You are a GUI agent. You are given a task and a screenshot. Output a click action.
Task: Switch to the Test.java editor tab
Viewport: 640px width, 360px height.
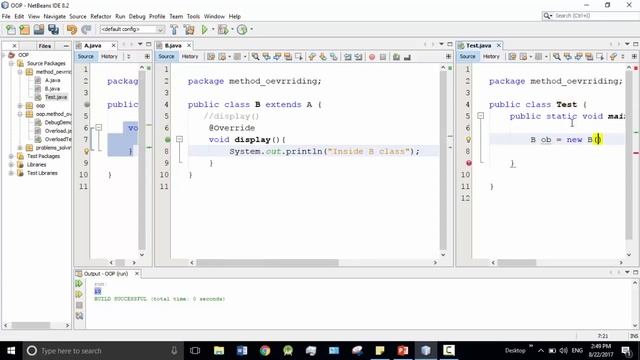(479, 45)
